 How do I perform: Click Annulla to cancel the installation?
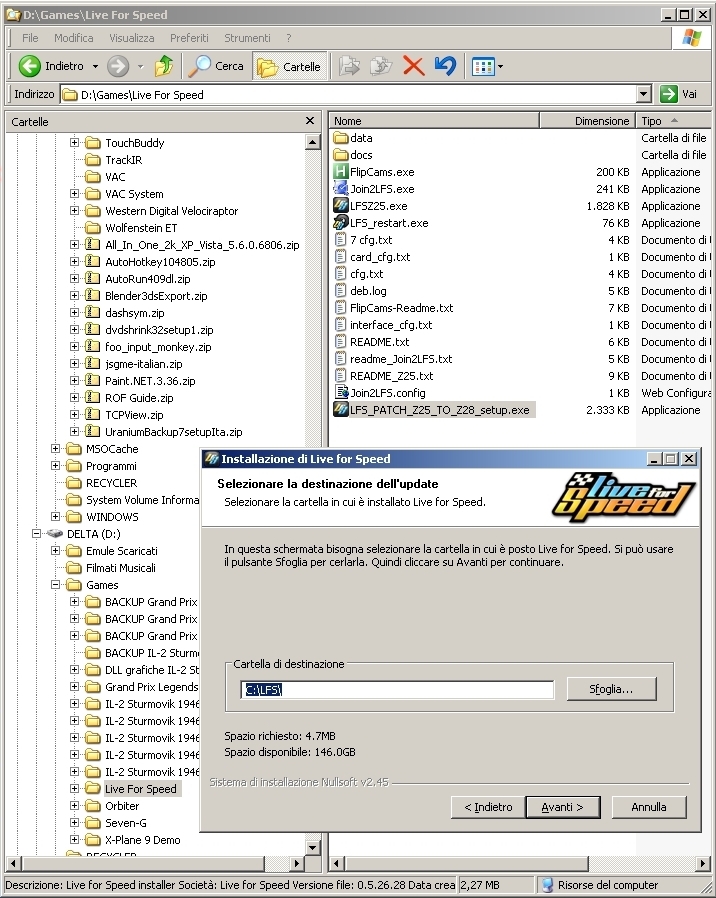[x=649, y=807]
